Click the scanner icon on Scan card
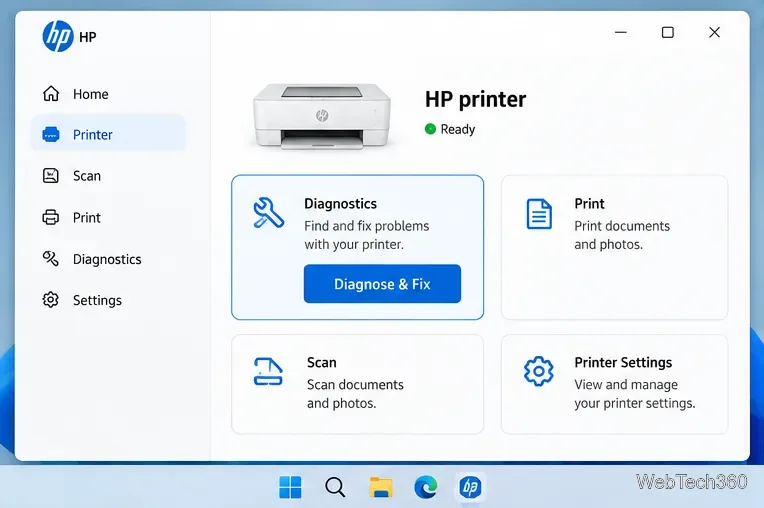 (x=268, y=372)
